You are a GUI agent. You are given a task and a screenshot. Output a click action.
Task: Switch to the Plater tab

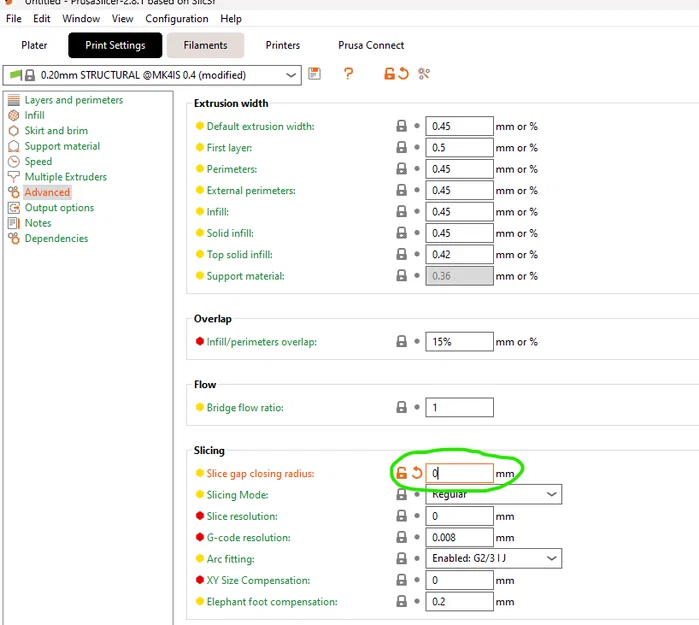pos(34,45)
